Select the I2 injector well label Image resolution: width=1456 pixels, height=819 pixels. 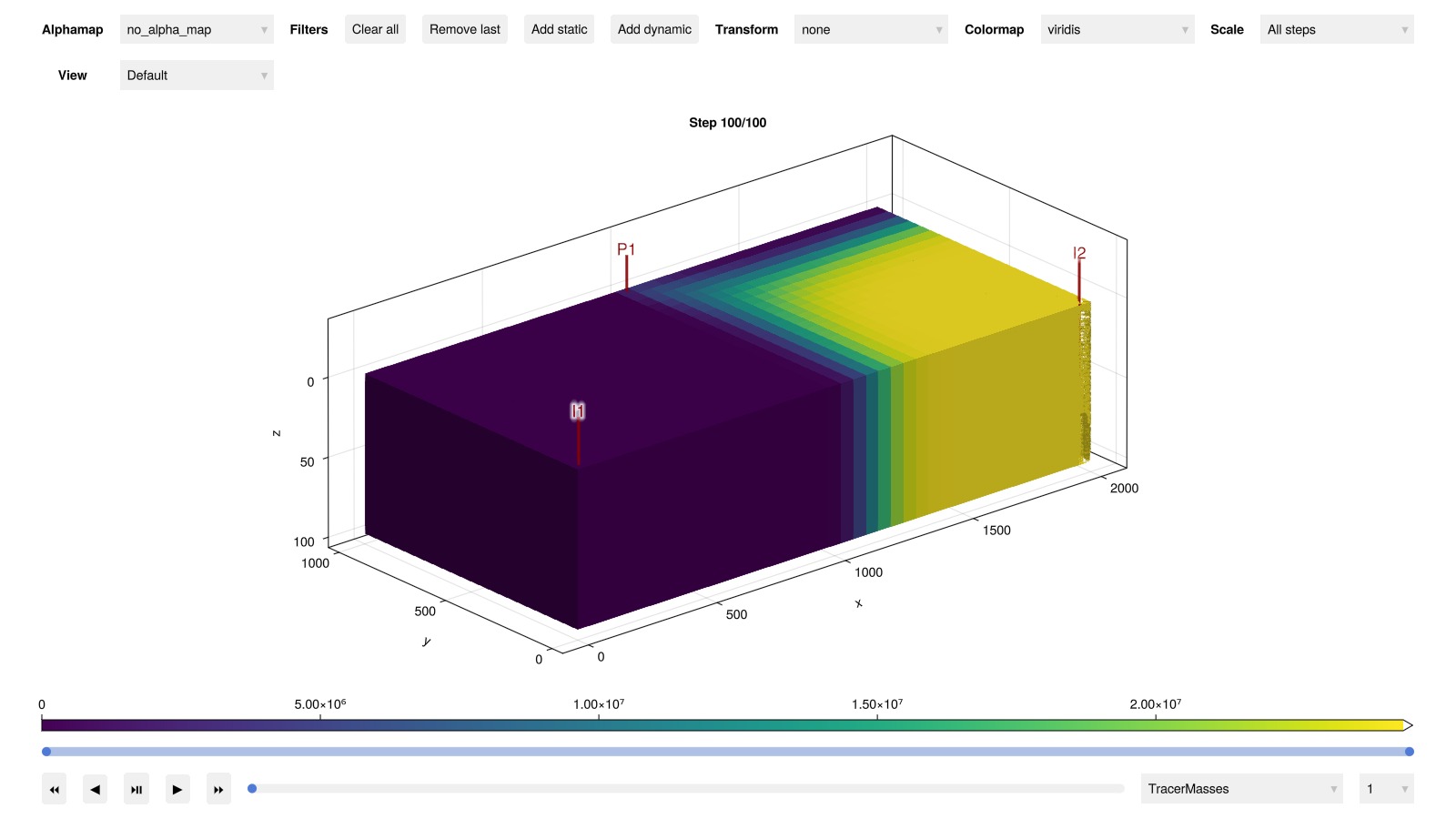point(1079,253)
